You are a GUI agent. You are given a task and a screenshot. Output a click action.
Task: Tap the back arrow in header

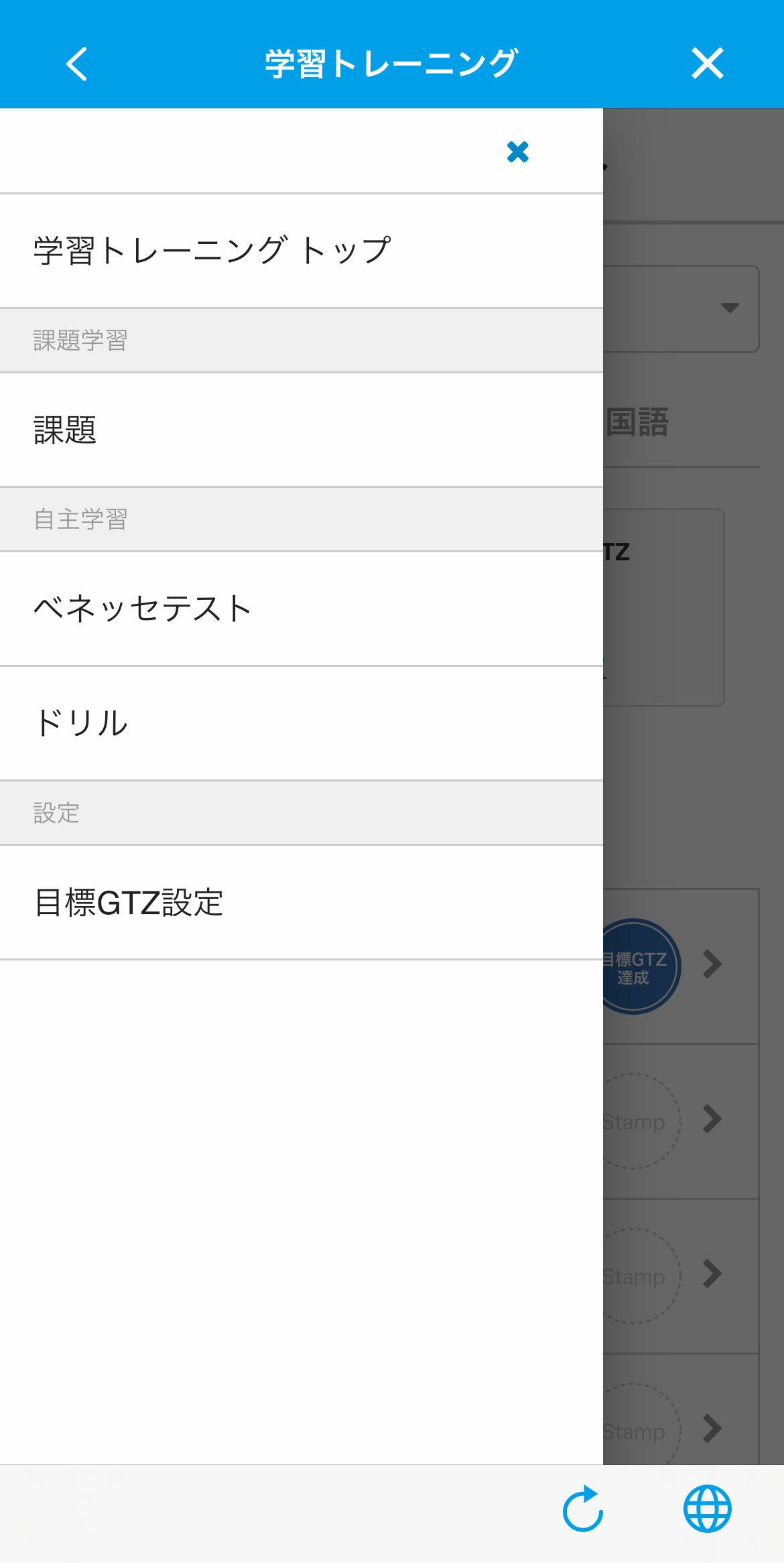coord(77,64)
